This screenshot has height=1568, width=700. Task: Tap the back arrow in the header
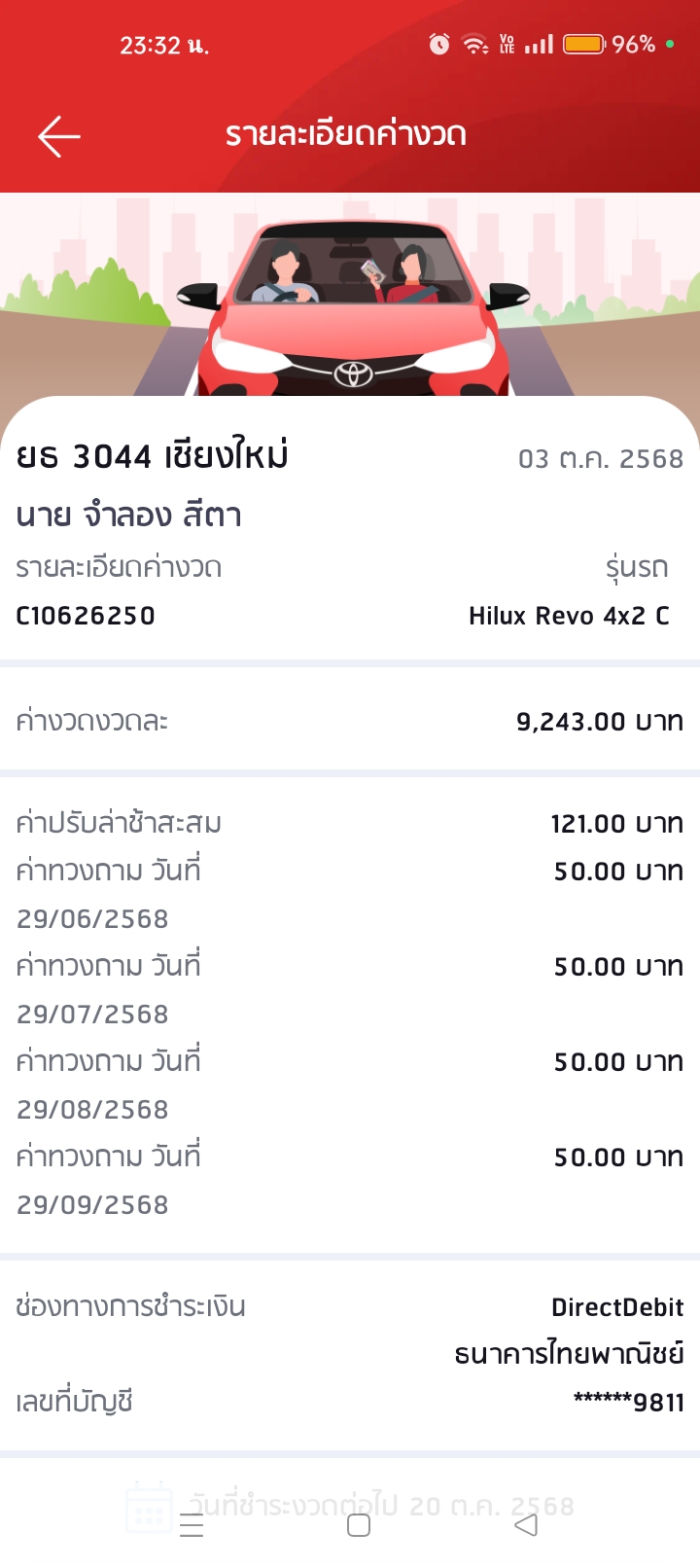click(59, 136)
